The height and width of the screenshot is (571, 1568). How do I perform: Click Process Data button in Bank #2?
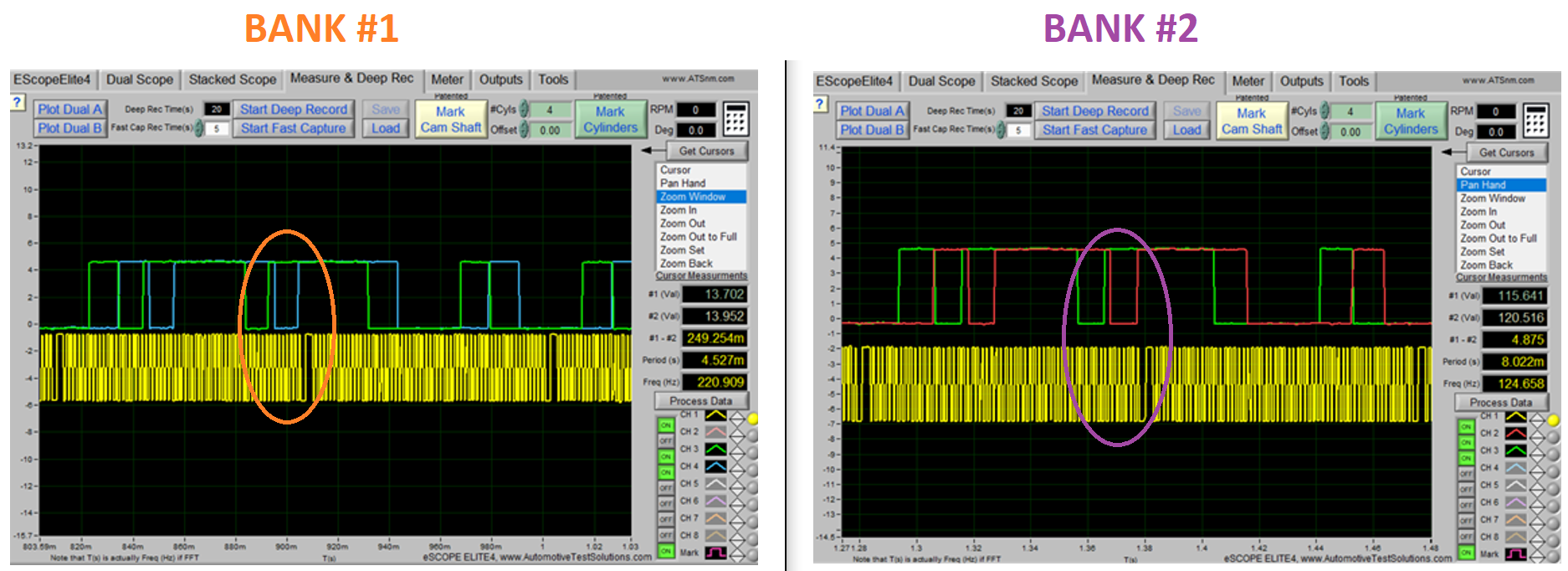pyautogui.click(x=1501, y=403)
